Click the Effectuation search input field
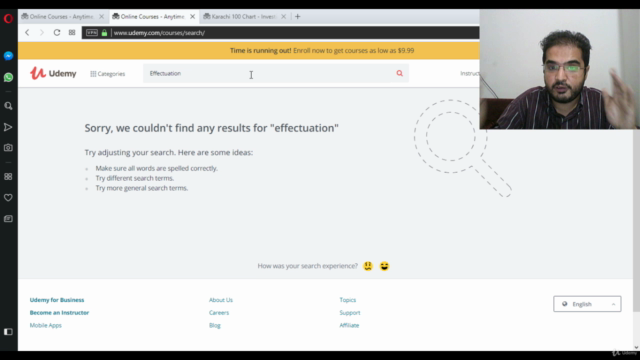640x360 pixels. pos(267,73)
